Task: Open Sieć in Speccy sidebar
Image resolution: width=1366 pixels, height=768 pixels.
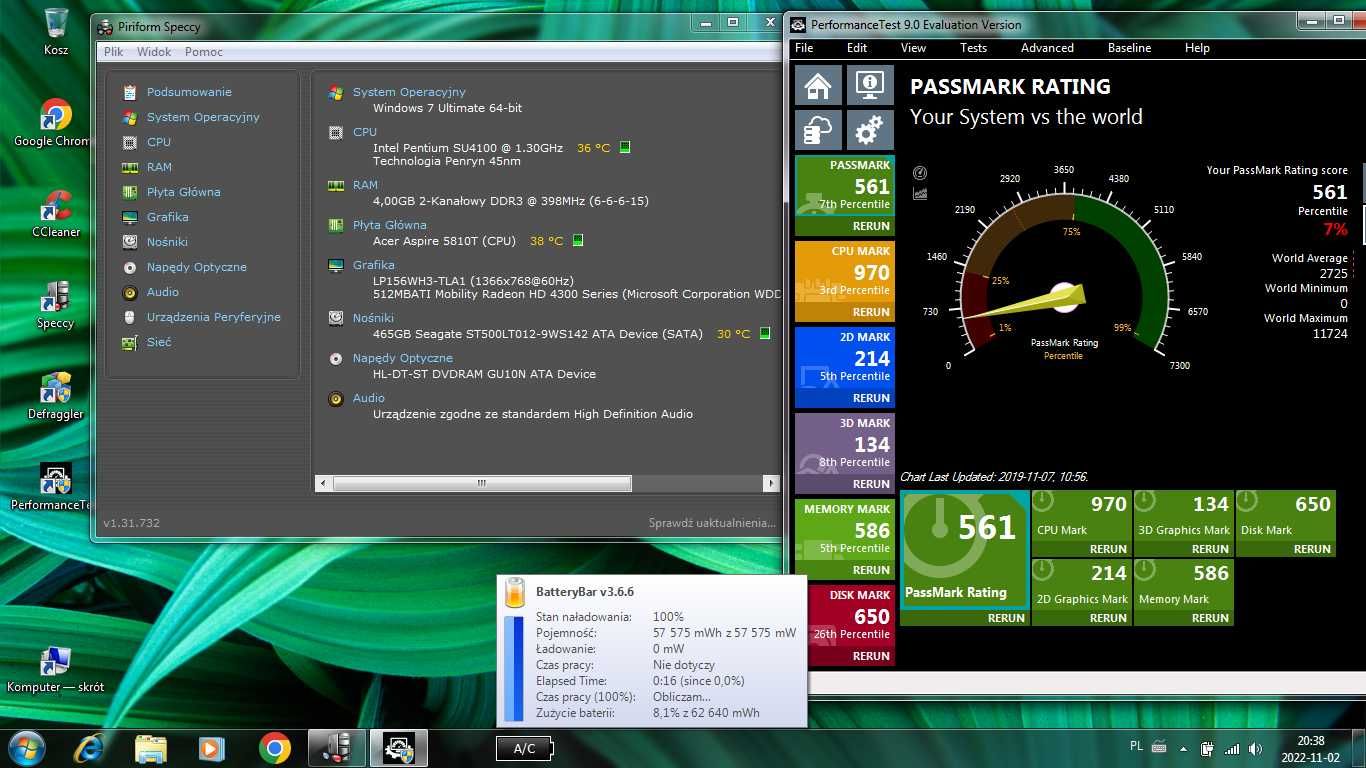Action: (x=159, y=342)
